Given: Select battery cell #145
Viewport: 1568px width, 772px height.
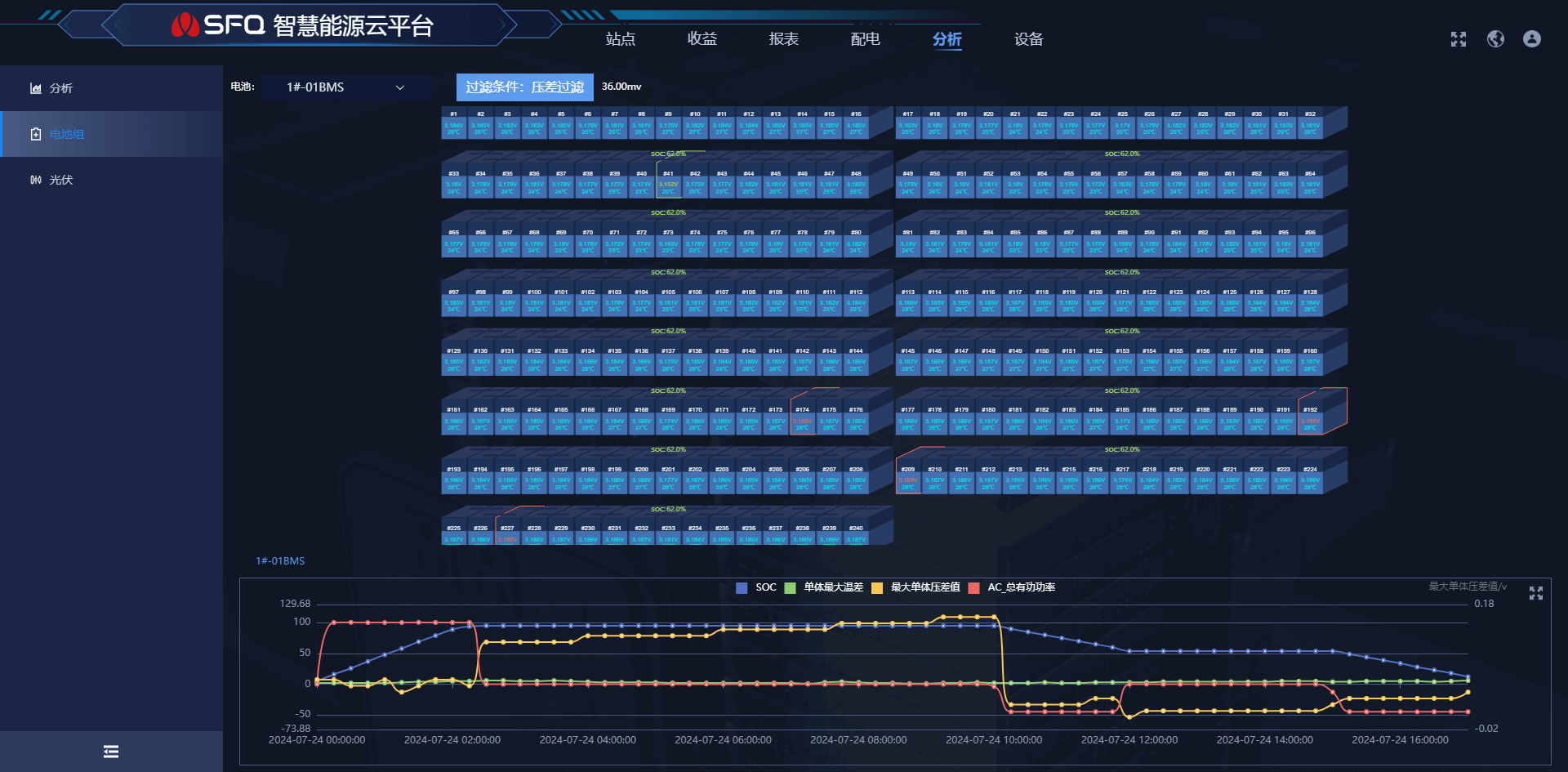Looking at the screenshot, I should (908, 360).
